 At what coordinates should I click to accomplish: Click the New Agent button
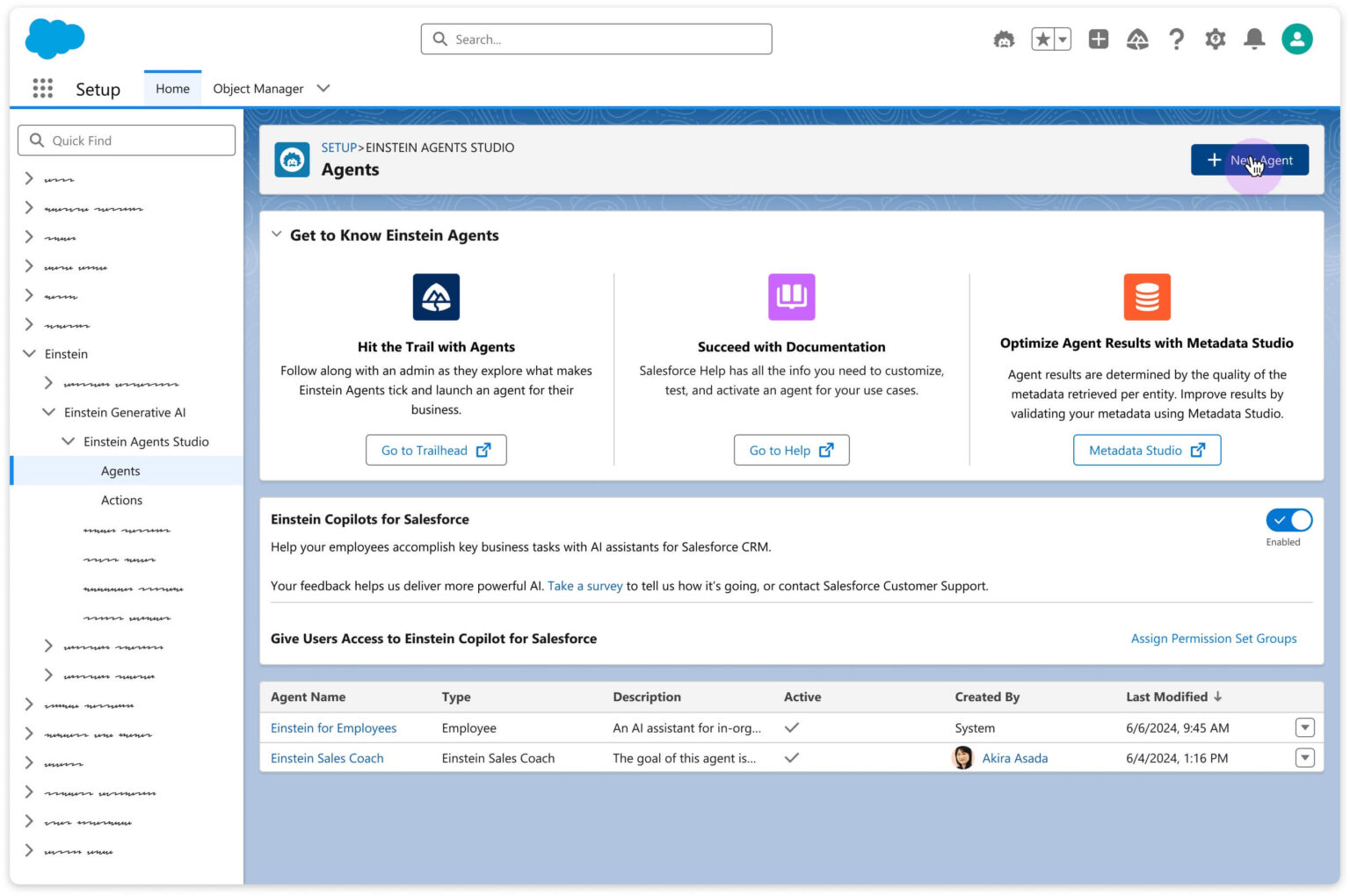1250,159
